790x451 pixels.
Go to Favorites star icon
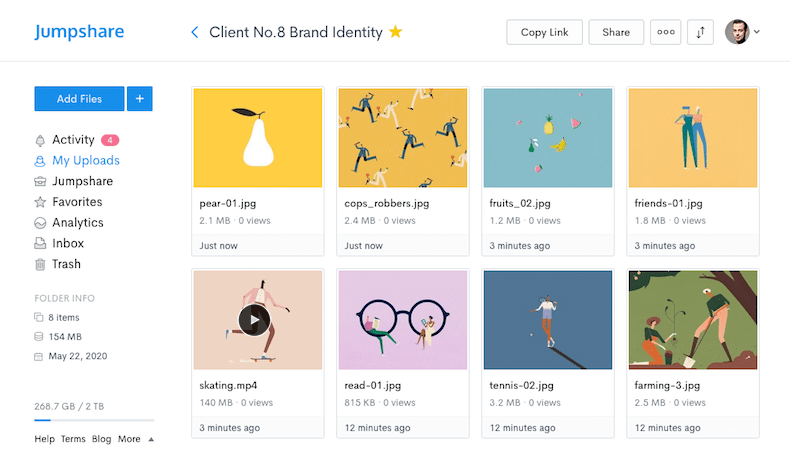coord(40,202)
